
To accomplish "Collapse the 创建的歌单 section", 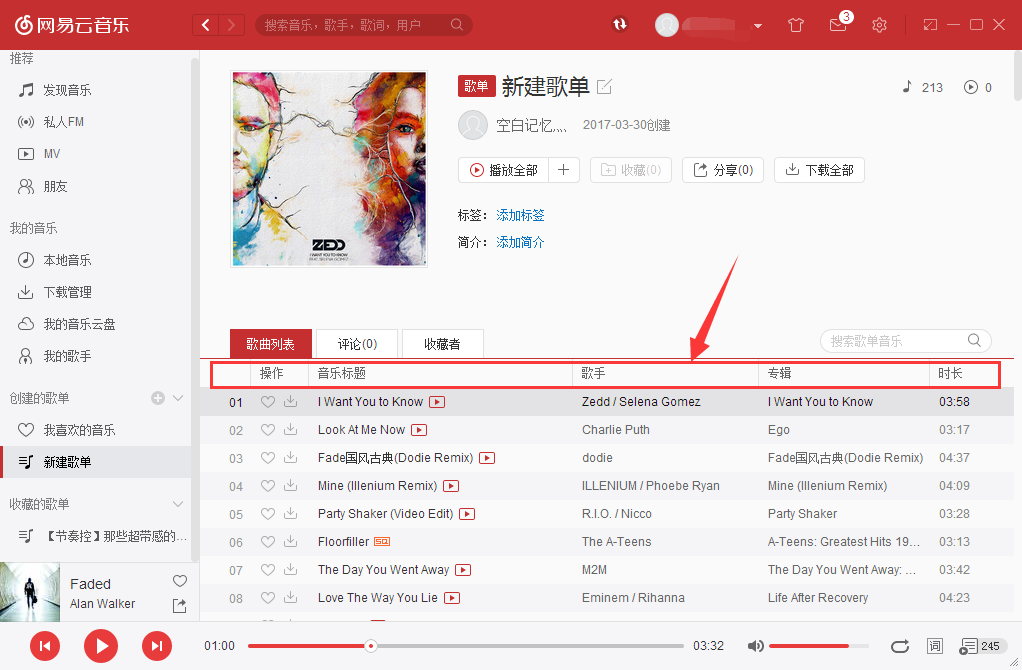I will pyautogui.click(x=178, y=397).
